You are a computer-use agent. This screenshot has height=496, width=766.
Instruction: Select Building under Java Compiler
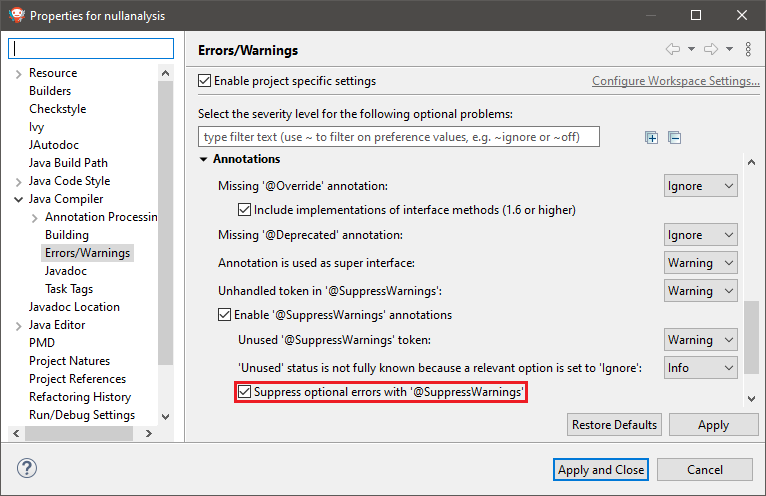point(67,235)
